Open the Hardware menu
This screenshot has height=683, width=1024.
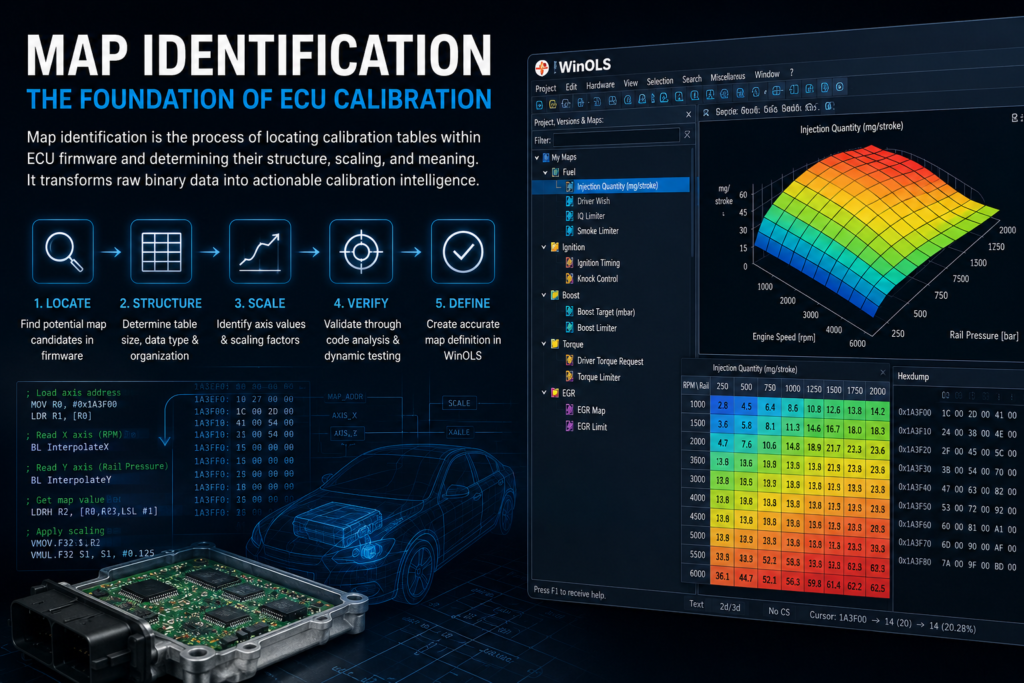point(600,85)
